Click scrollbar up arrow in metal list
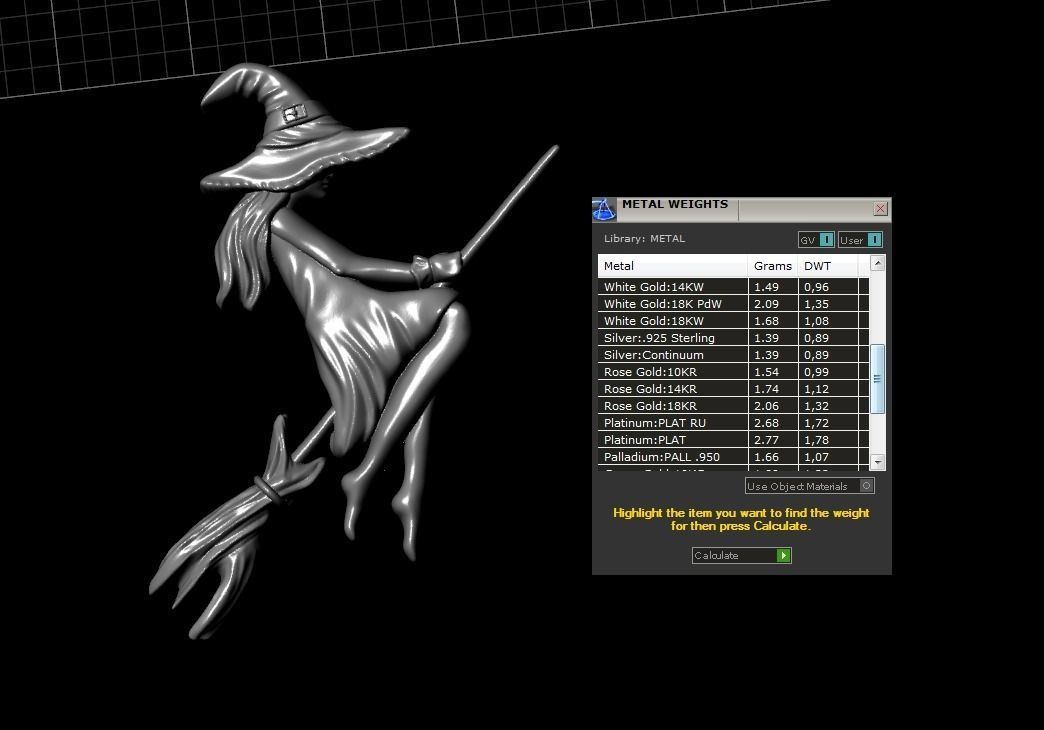Image resolution: width=1044 pixels, height=730 pixels. pyautogui.click(x=878, y=264)
